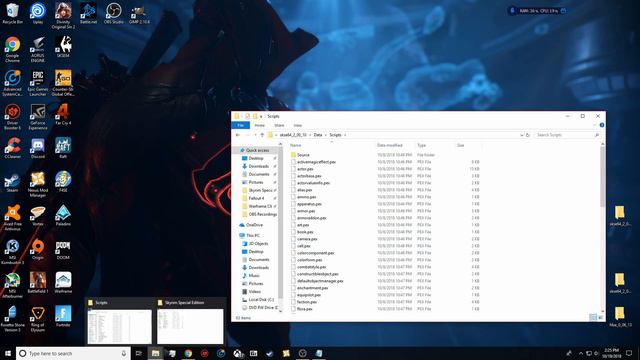Launch F4SE desktop shortcut
Viewport: 640px width, 360px height.
pos(63,182)
